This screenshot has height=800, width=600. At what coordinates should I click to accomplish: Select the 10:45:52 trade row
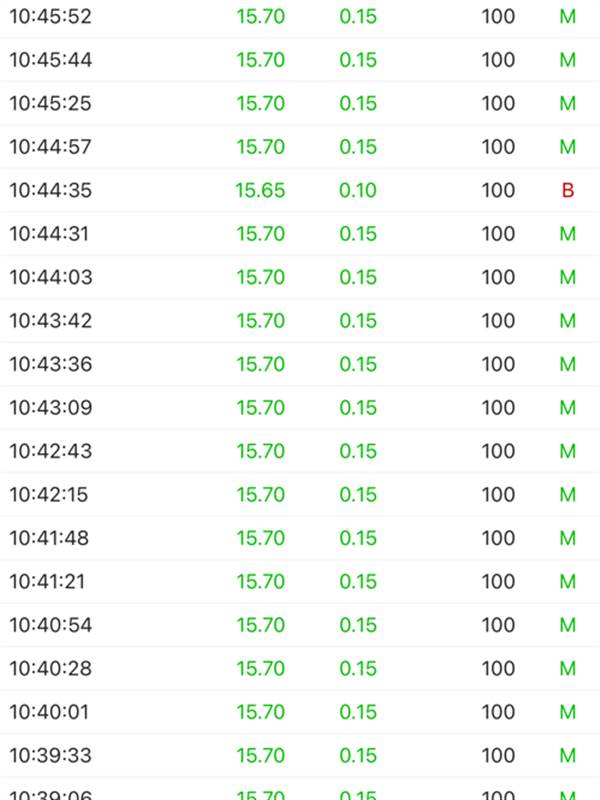300,16
